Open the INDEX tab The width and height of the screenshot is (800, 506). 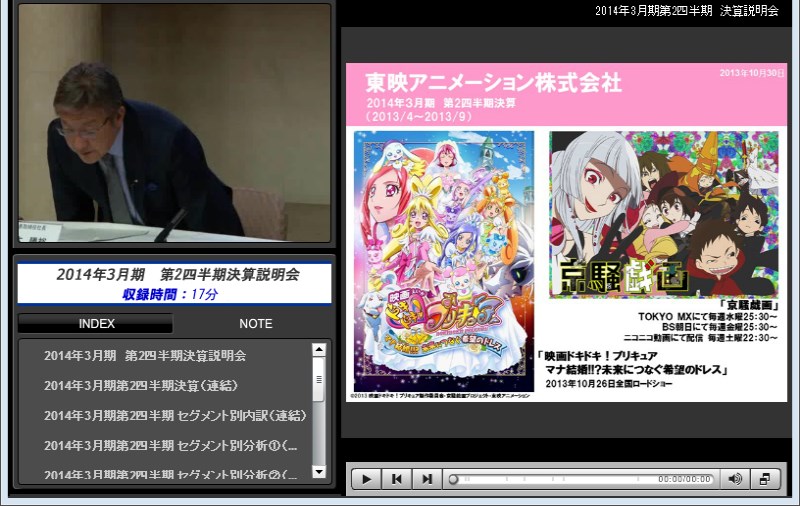pos(96,324)
